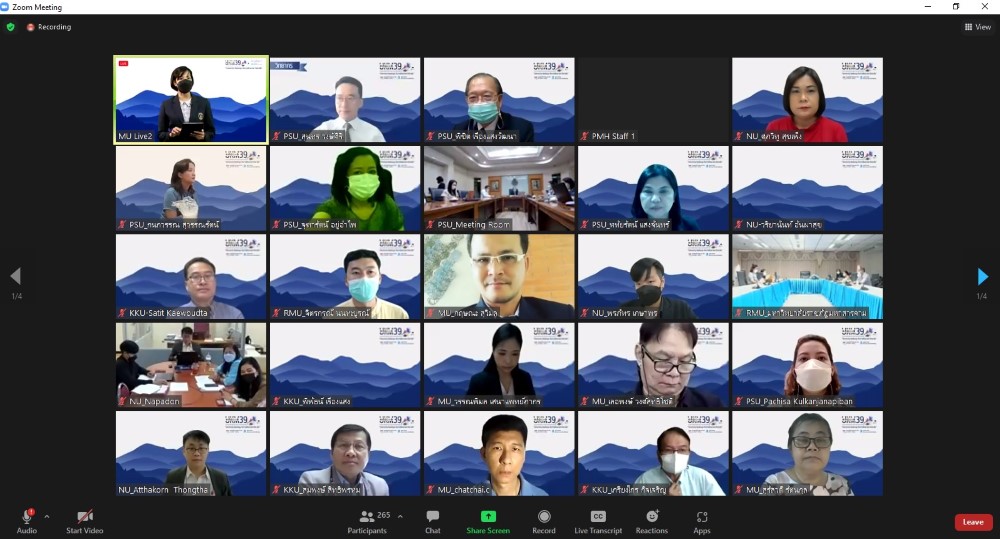Screen dimensions: 1000x539
Task: Toggle the Audio microphone
Action: 27,520
